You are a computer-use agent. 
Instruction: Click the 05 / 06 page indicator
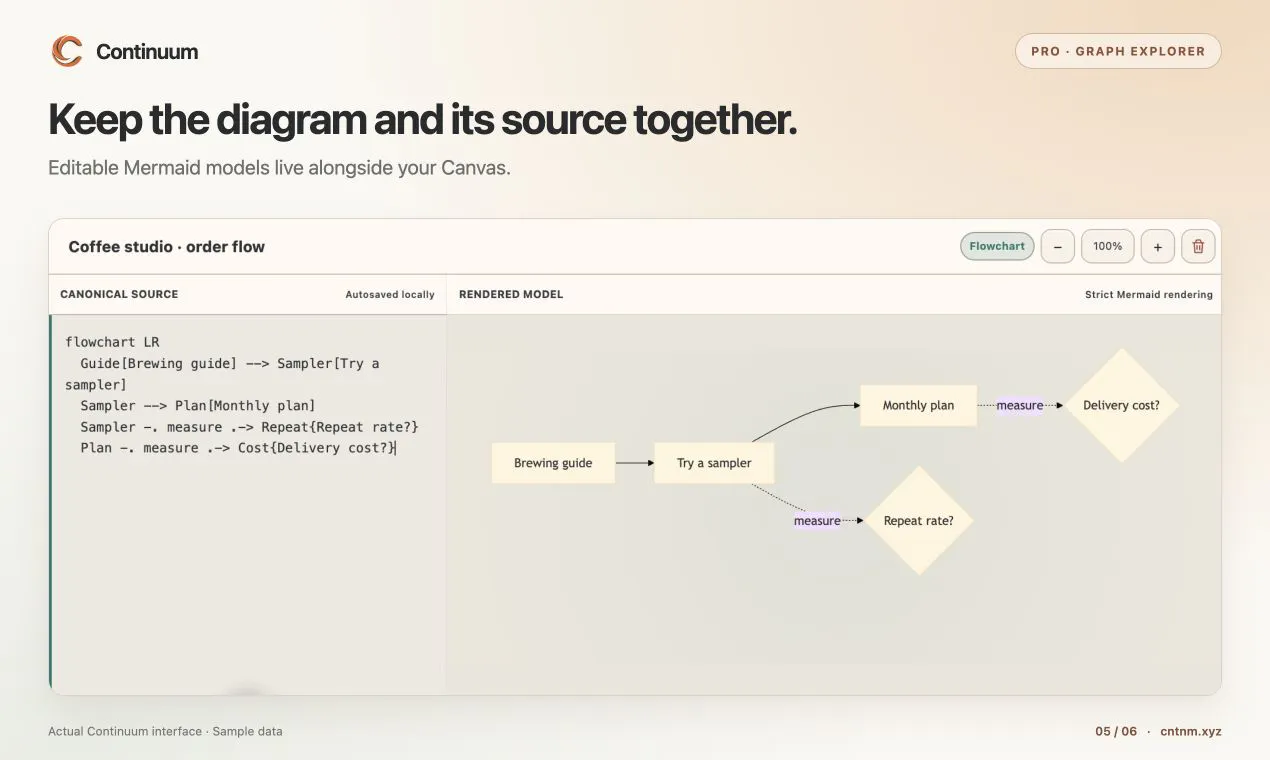(x=1116, y=731)
